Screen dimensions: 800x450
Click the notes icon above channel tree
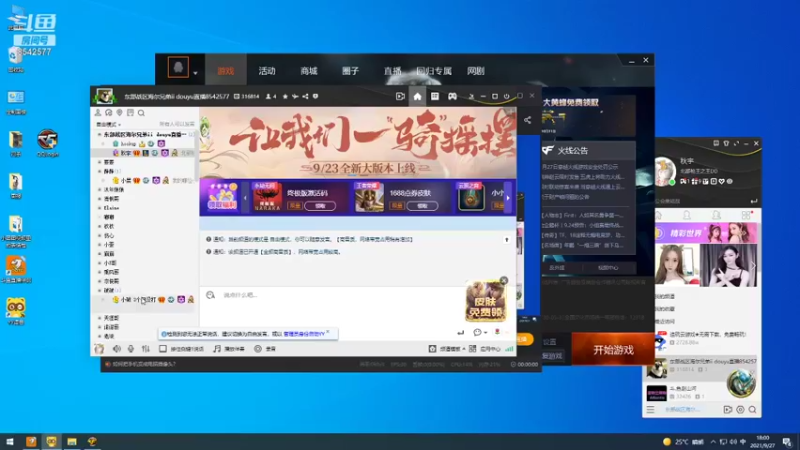coord(130,113)
